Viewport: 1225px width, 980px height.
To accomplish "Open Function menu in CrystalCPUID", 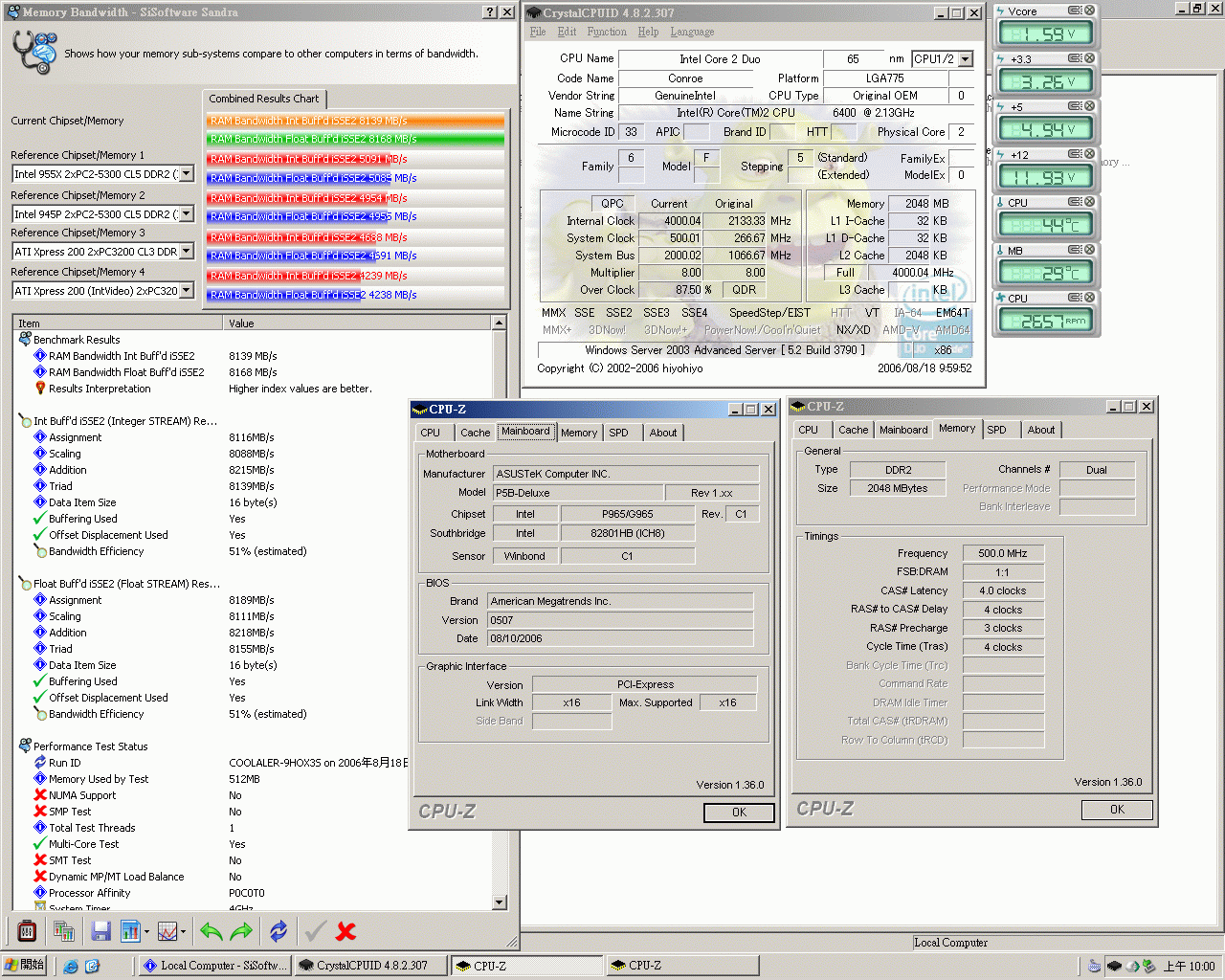I will (x=607, y=32).
